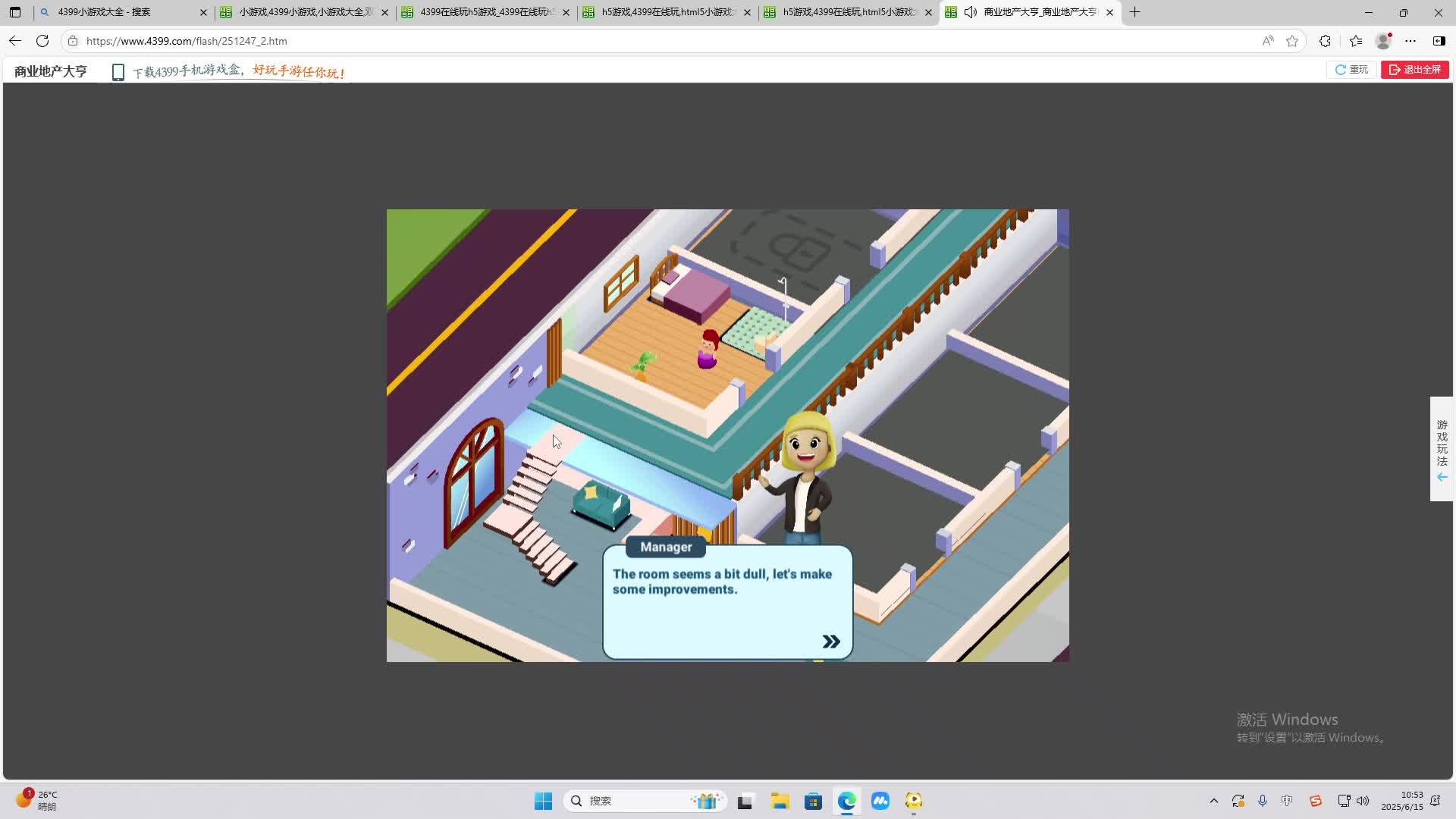This screenshot has width=1456, height=819.
Task: Click the 重玩 replay button
Action: pyautogui.click(x=1351, y=70)
